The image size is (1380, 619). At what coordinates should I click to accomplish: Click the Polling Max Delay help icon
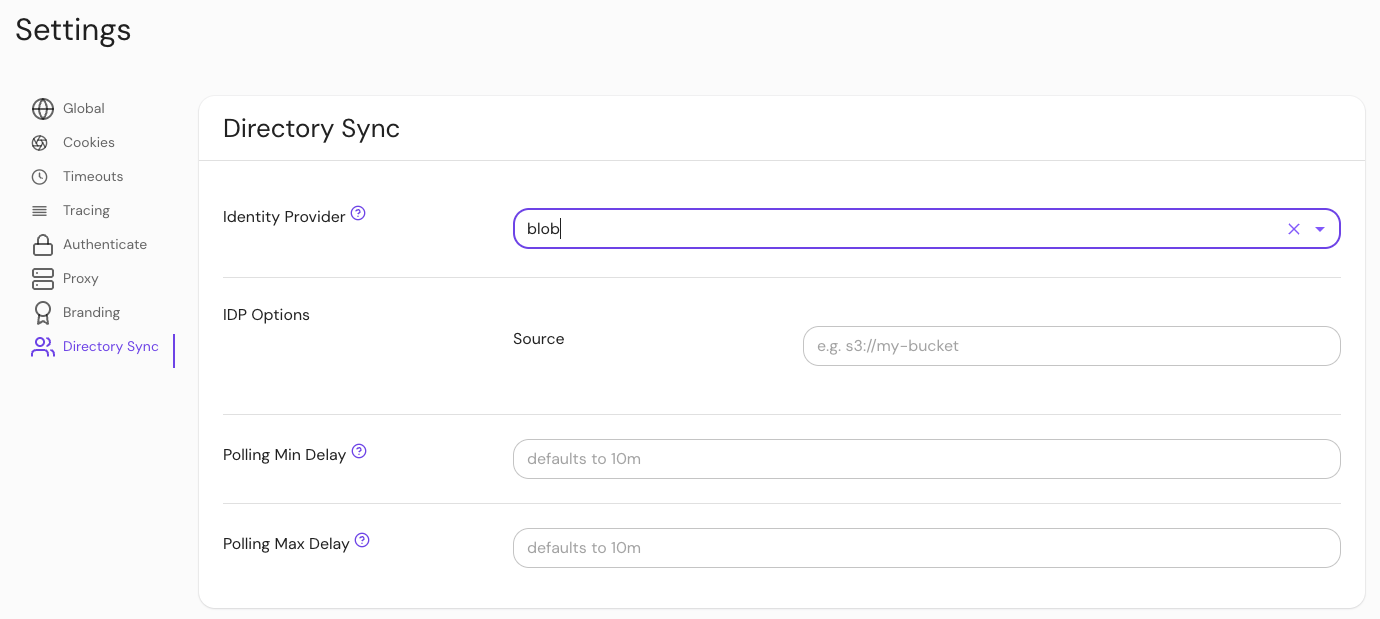click(x=360, y=540)
